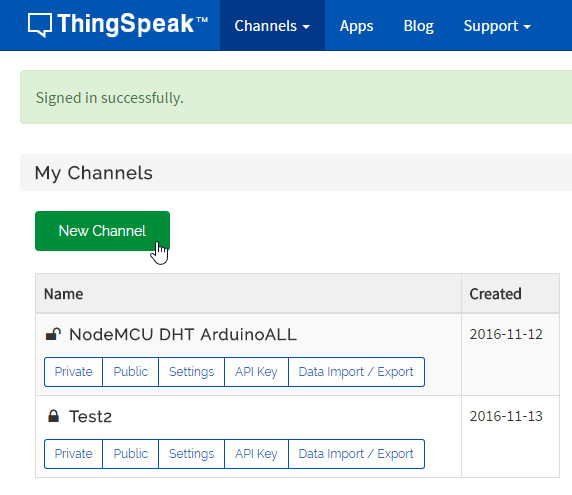Open API Key for NodeMCU DHT ArduinoALL
Image resolution: width=572 pixels, height=495 pixels.
(256, 372)
